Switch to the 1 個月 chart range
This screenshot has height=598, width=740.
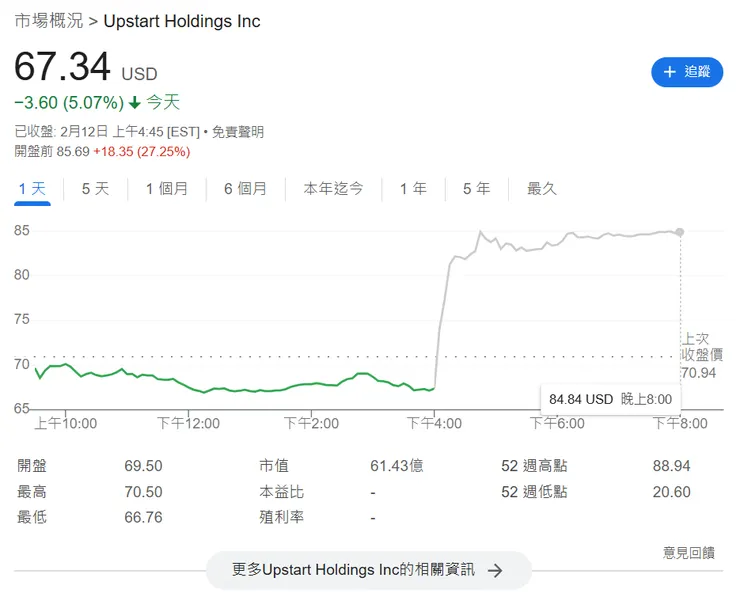[x=166, y=189]
